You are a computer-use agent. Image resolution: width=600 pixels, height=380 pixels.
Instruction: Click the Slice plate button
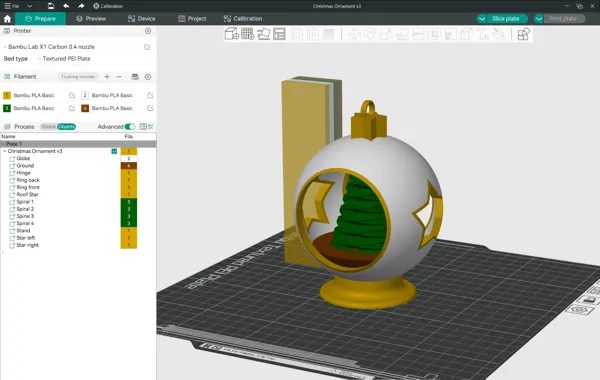tap(506, 19)
